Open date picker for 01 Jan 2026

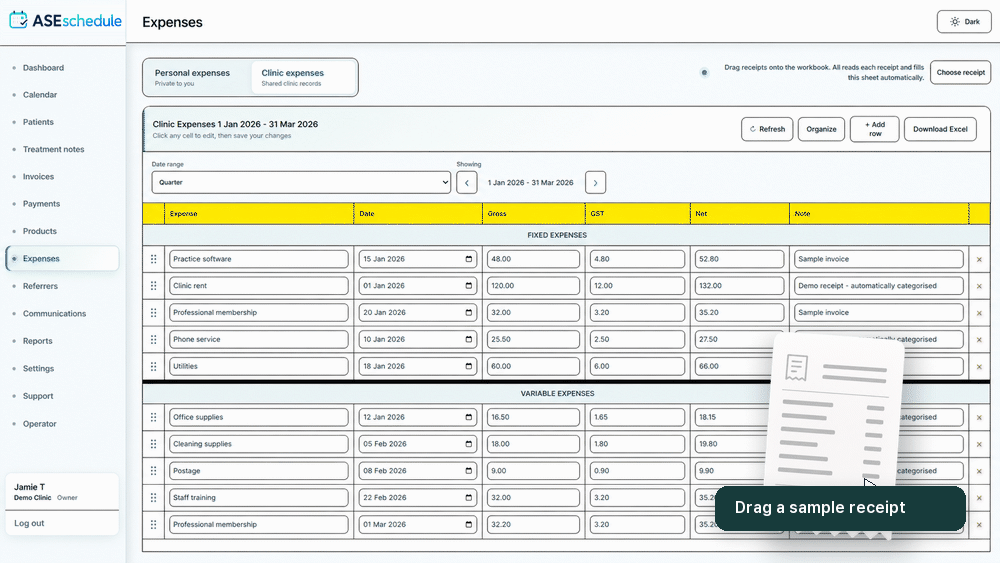pyautogui.click(x=469, y=286)
